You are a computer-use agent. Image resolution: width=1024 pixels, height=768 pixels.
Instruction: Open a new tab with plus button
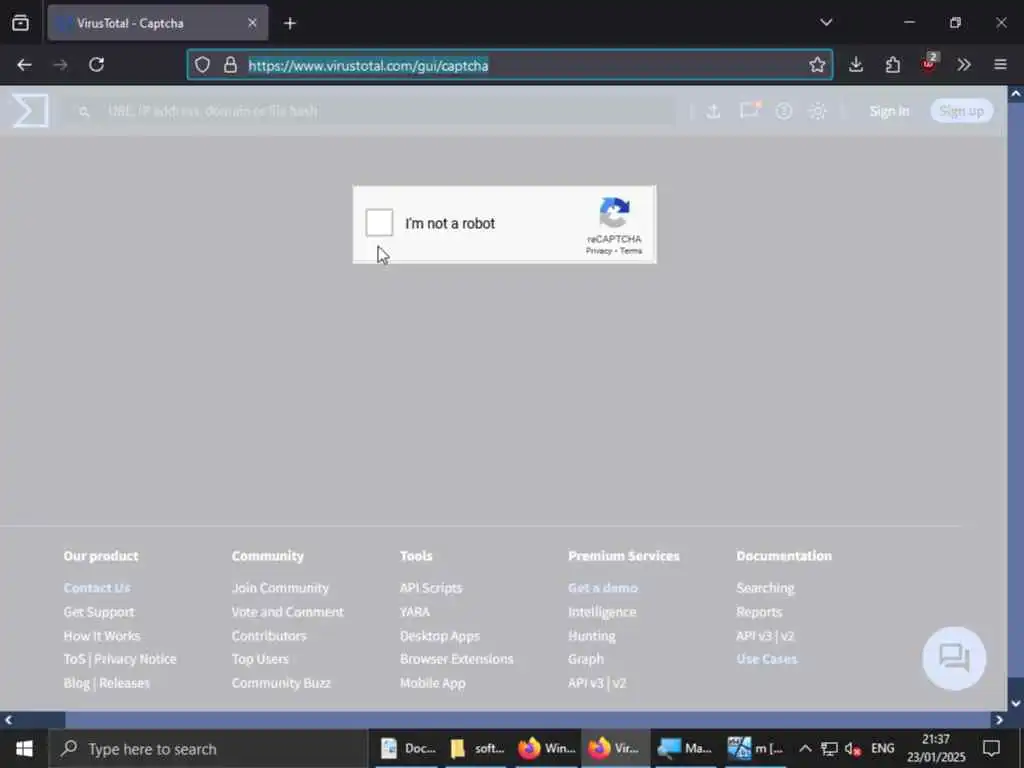click(290, 24)
